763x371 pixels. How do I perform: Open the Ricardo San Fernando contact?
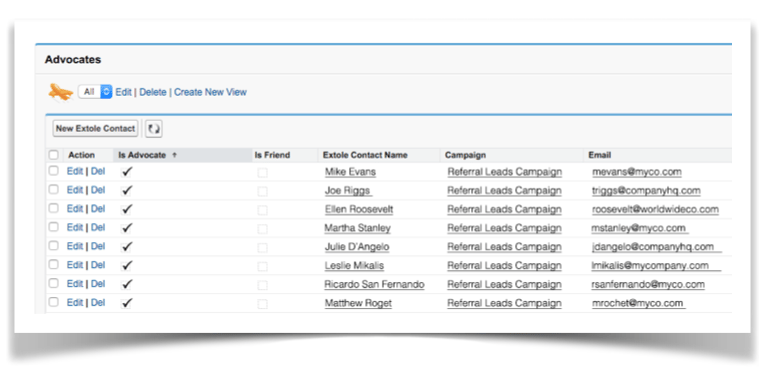point(375,284)
